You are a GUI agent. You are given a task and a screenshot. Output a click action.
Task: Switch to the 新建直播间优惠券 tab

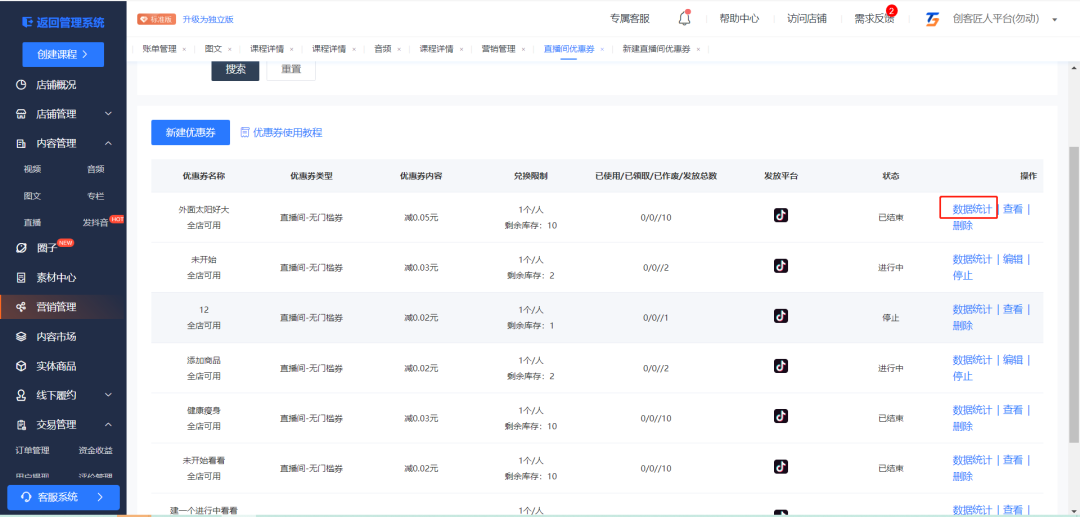tap(656, 50)
